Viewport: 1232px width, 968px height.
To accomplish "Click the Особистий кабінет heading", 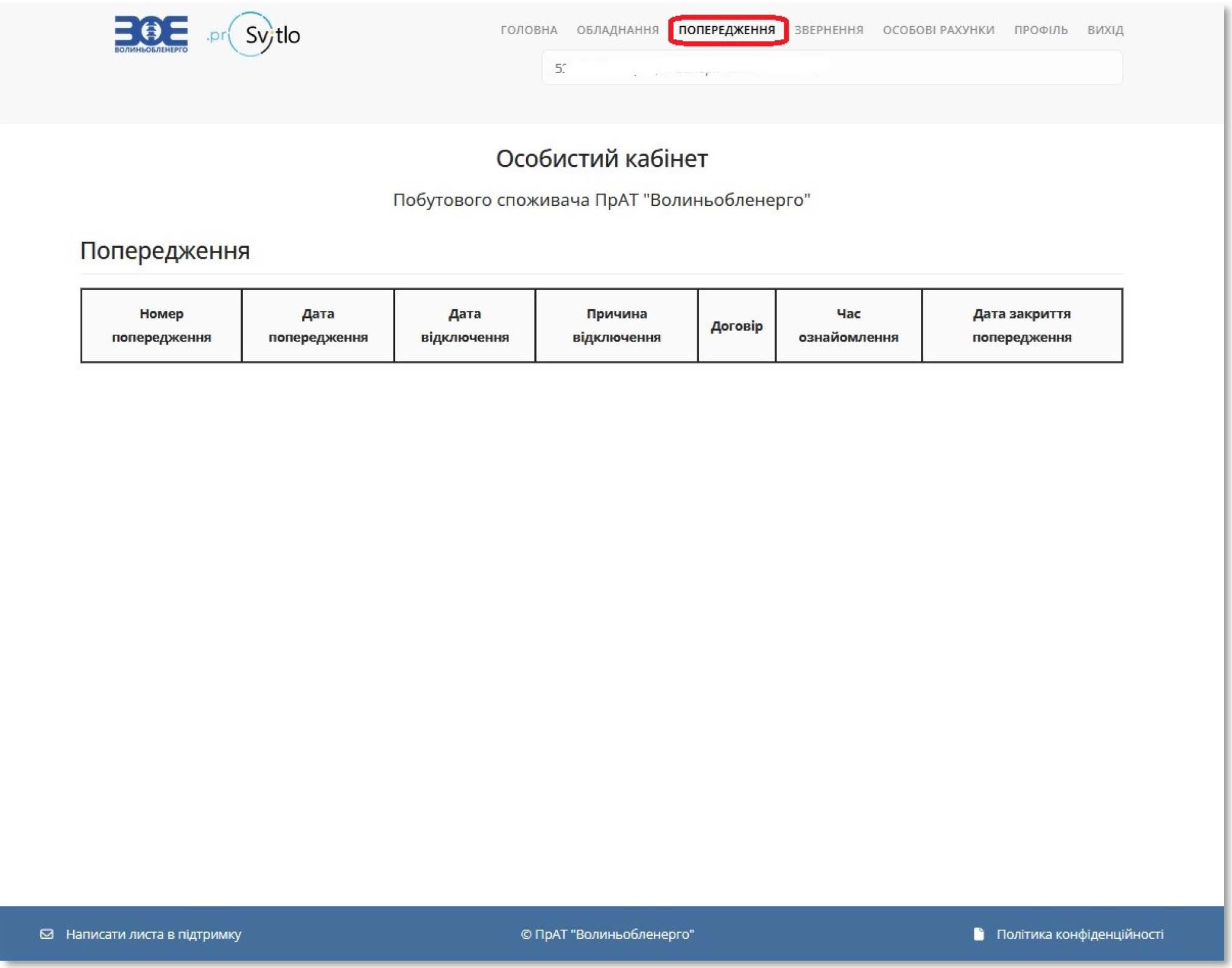I will tap(602, 158).
